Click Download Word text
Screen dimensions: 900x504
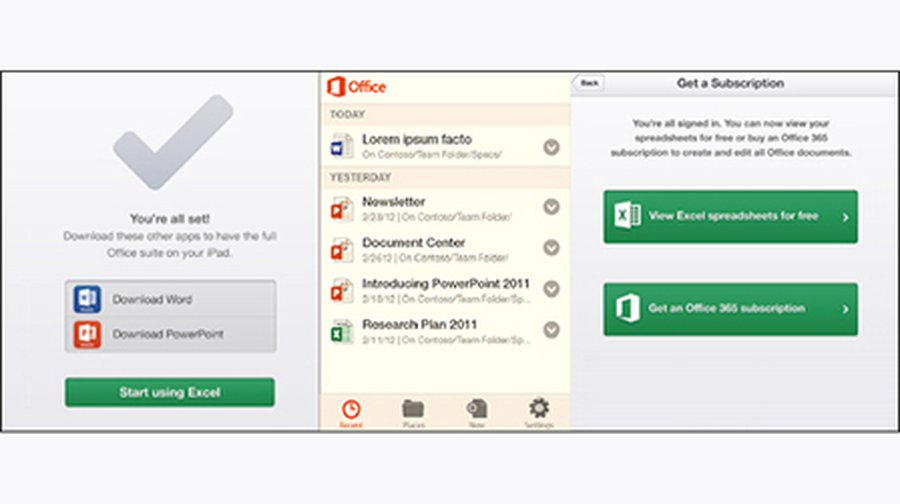click(x=152, y=299)
